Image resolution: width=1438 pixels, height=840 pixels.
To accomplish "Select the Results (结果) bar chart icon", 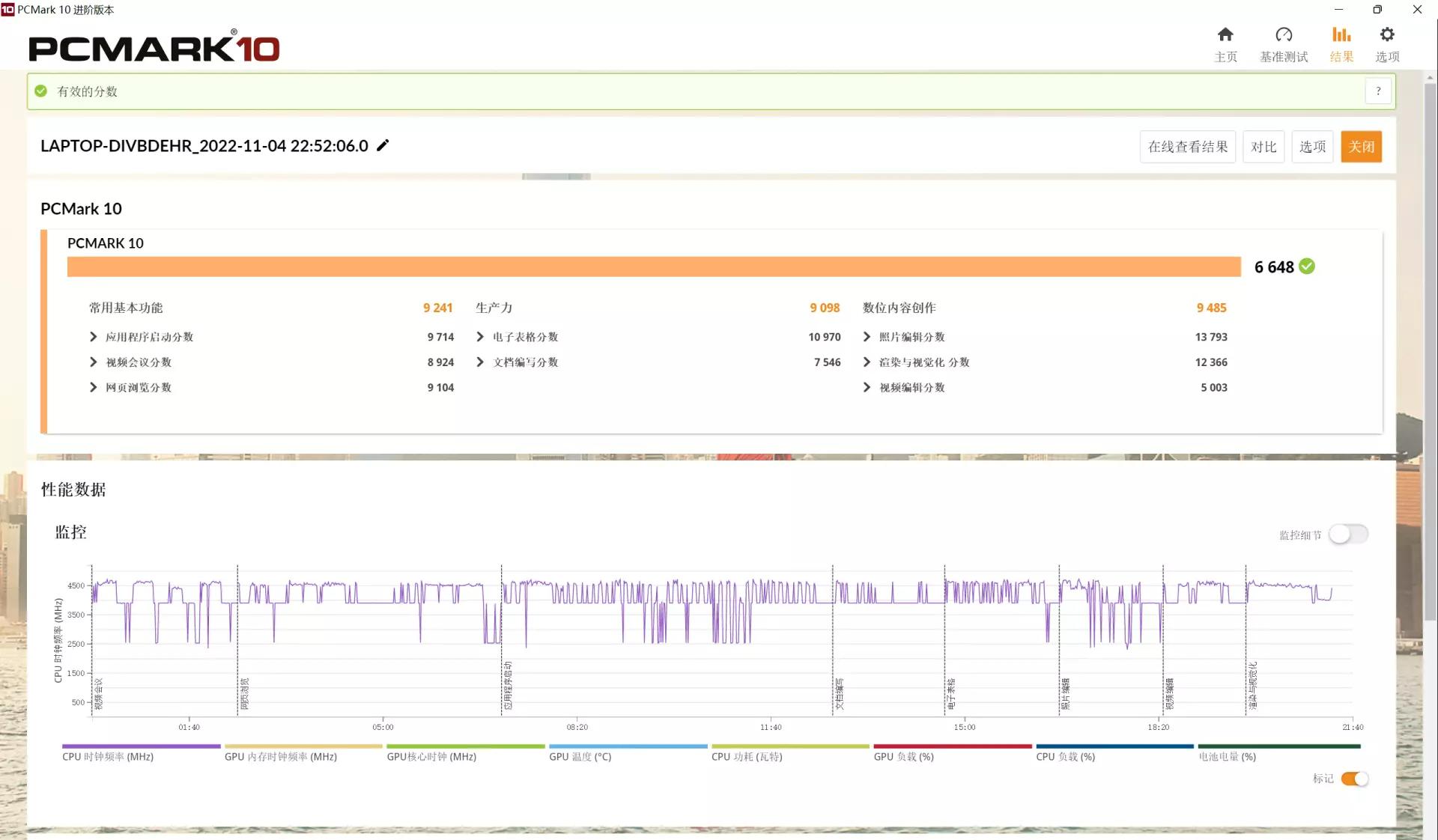I will (x=1341, y=35).
